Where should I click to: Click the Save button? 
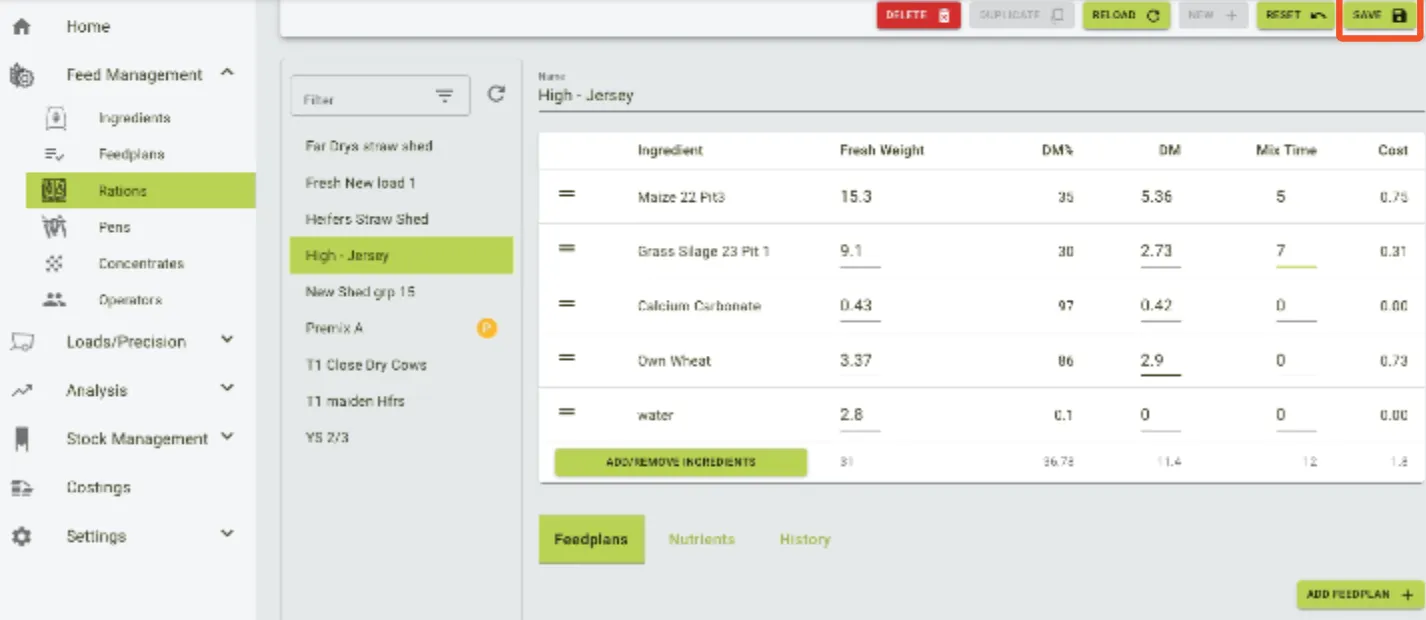[1379, 16]
